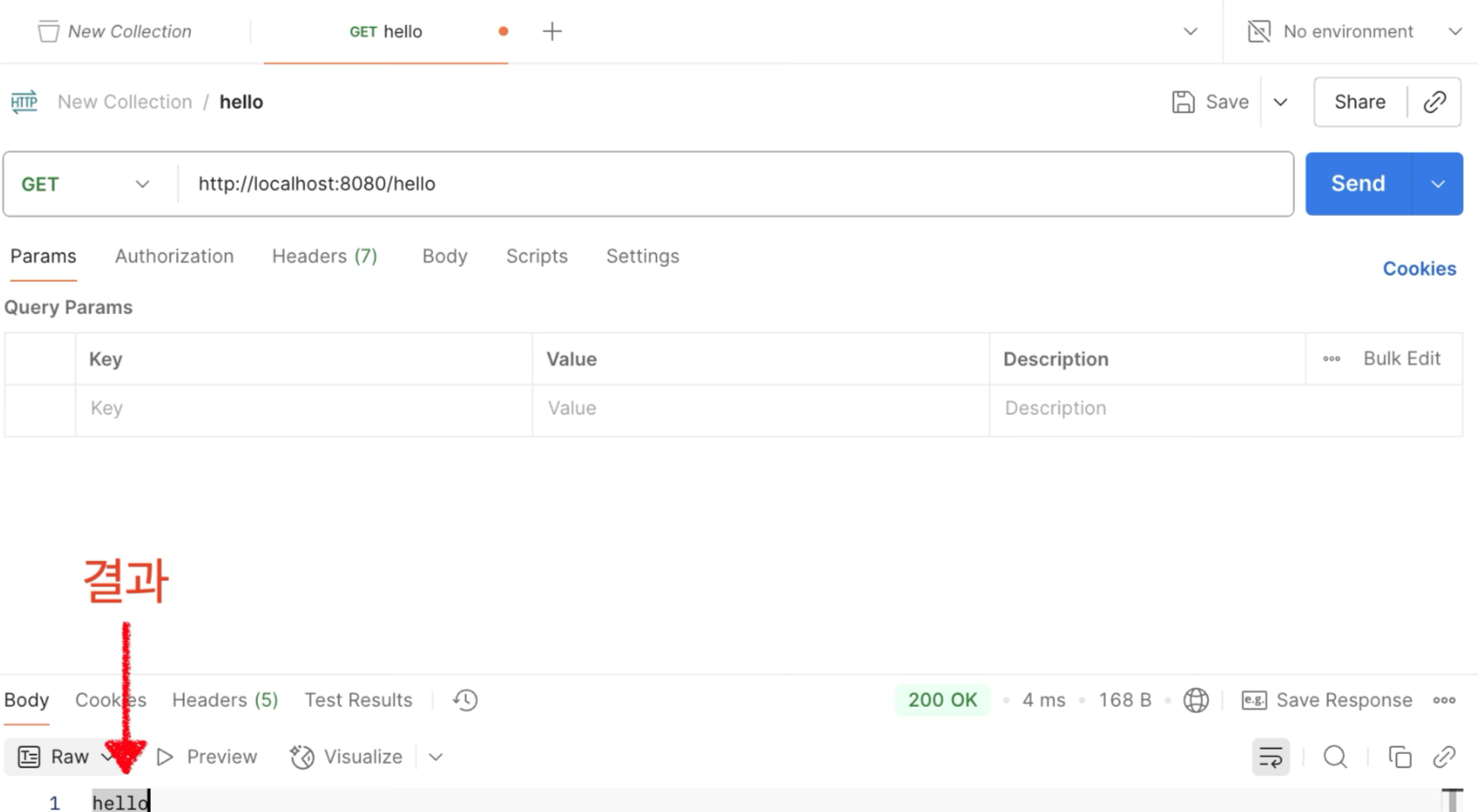
Task: Open the Cookies link
Action: 1419,269
